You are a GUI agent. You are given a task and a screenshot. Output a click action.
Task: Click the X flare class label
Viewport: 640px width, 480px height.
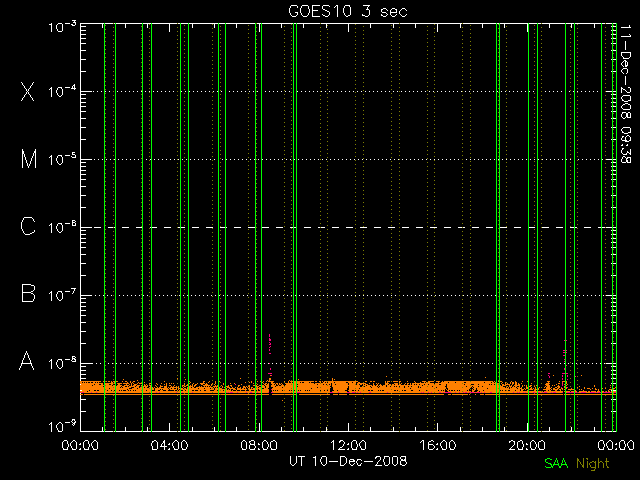click(x=28, y=91)
